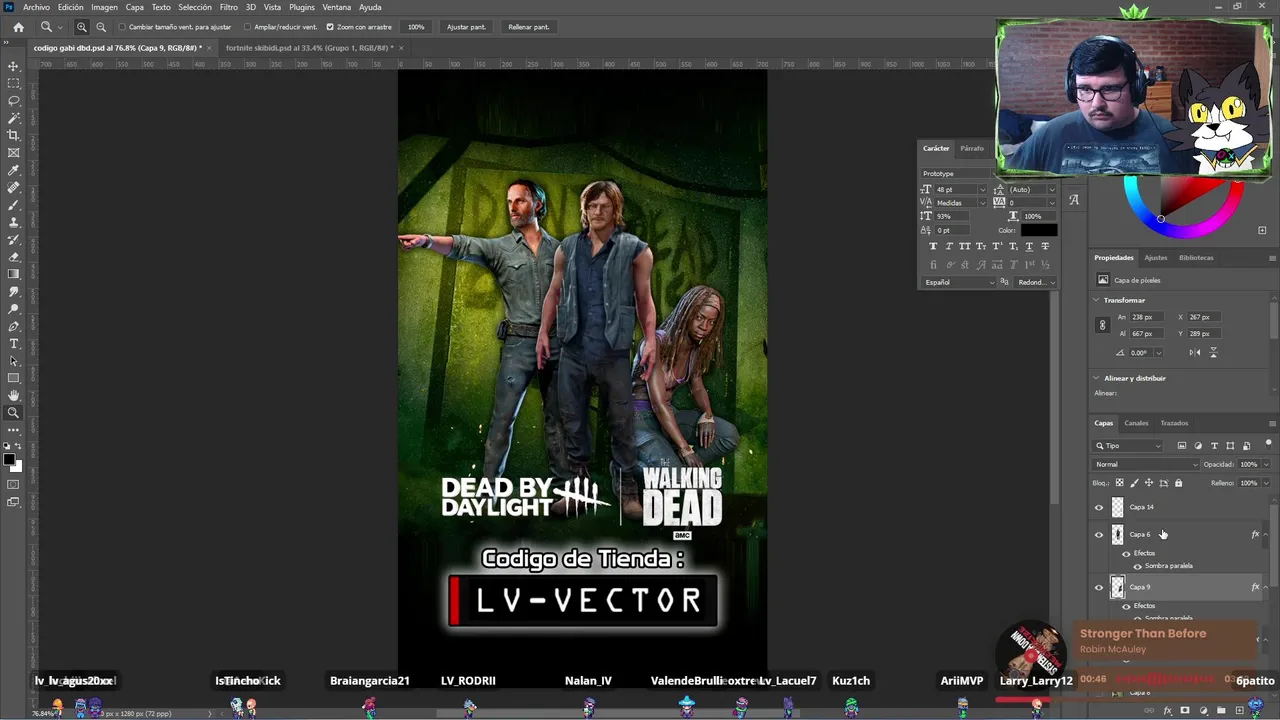Activate Zoom In mode in options bar
The height and width of the screenshot is (720, 1280).
[x=82, y=27]
